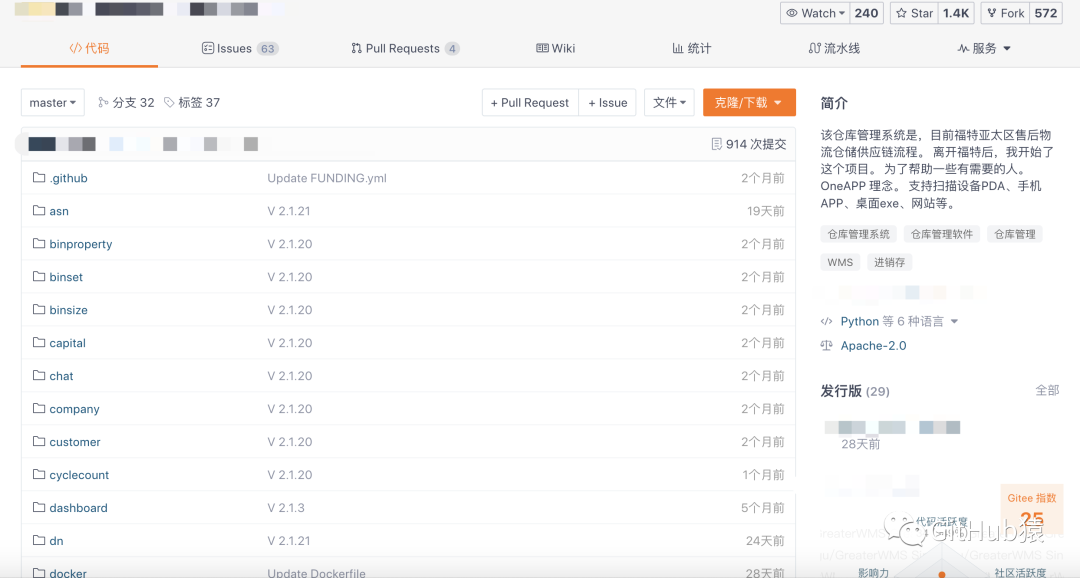This screenshot has width=1080, height=578.
Task: Toggle Watch on this repository
Action: (816, 13)
